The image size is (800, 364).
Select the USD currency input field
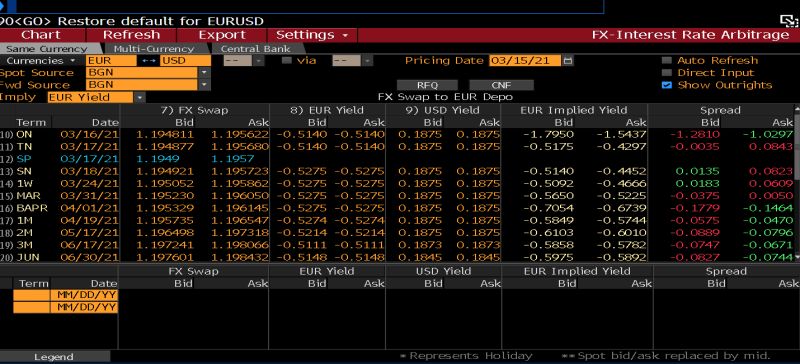pyautogui.click(x=185, y=61)
